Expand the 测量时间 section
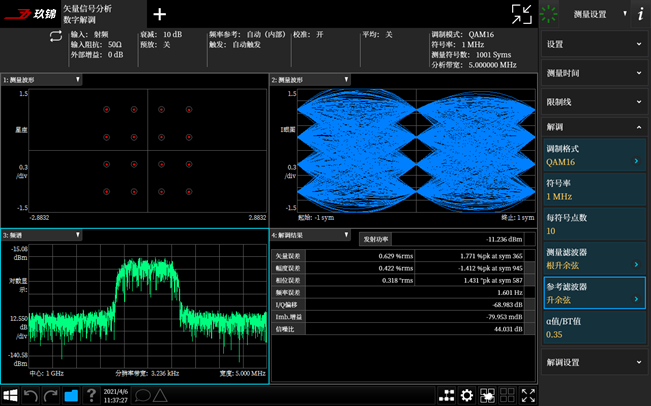This screenshot has height=406, width=651. pos(594,73)
